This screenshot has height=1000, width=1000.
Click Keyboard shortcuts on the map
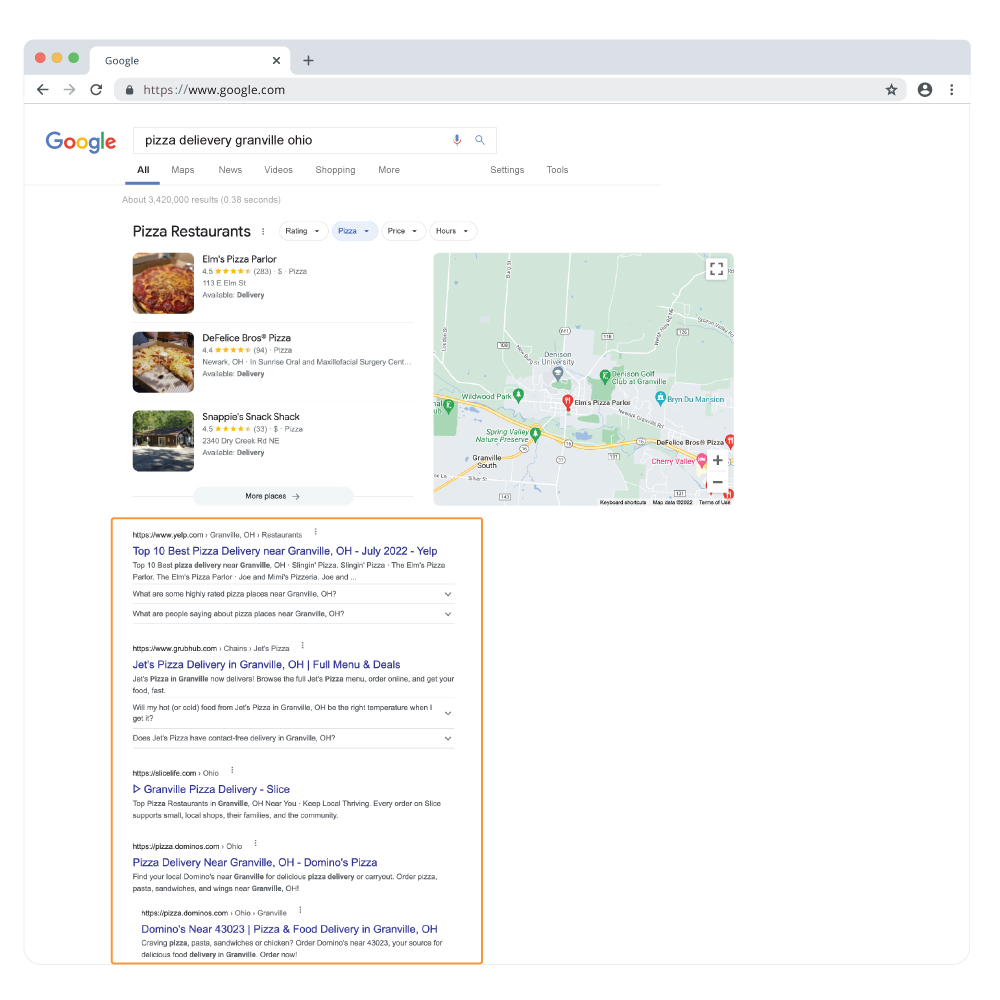(x=622, y=503)
